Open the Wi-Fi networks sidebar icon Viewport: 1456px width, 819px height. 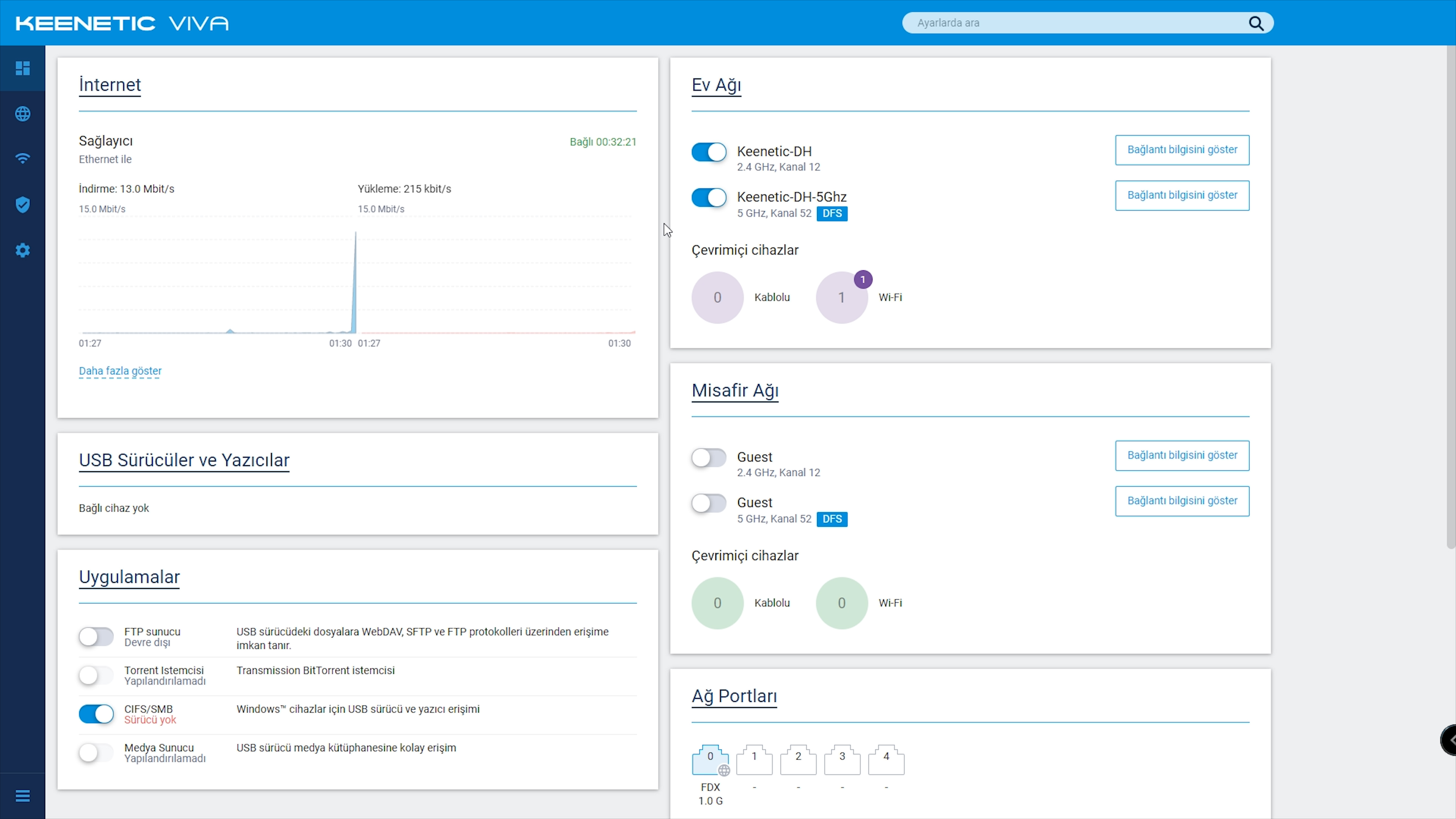(x=23, y=159)
